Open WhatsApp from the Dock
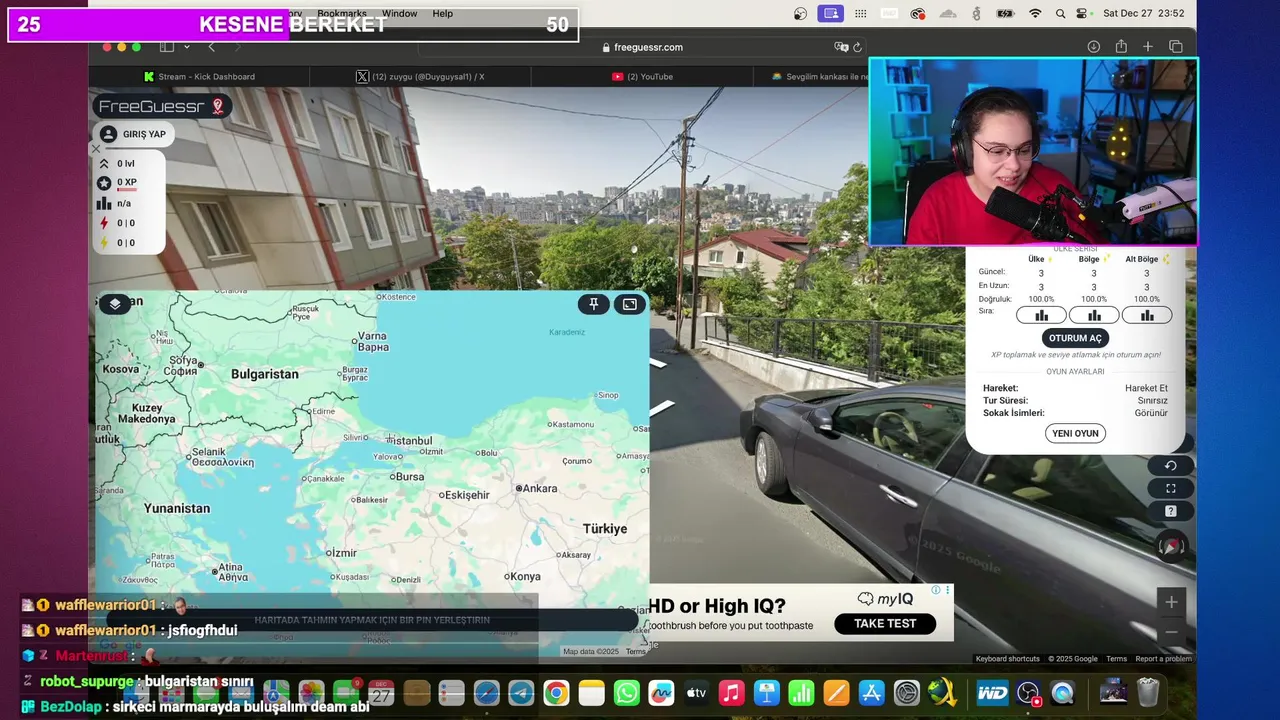1280x720 pixels. [627, 693]
